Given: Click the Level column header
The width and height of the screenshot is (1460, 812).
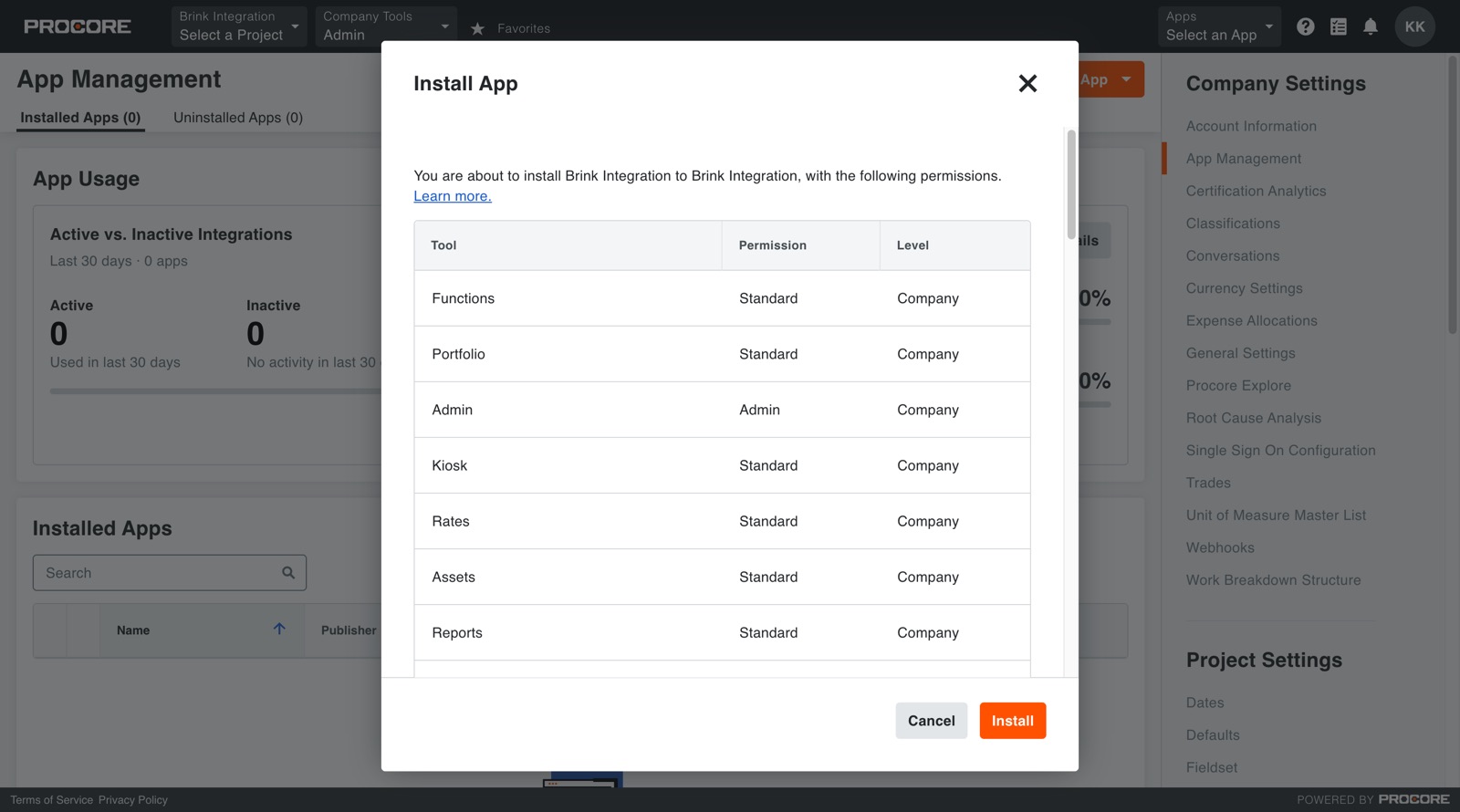Looking at the screenshot, I should [954, 245].
